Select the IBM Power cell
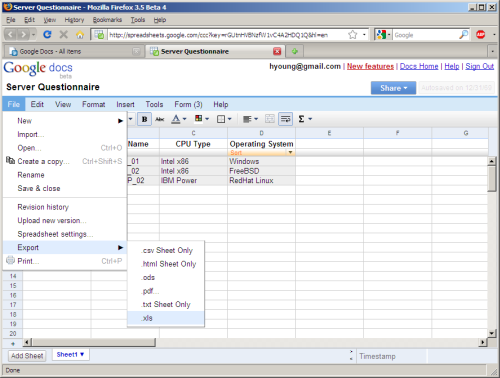This screenshot has height=378, width=500. click(193, 180)
